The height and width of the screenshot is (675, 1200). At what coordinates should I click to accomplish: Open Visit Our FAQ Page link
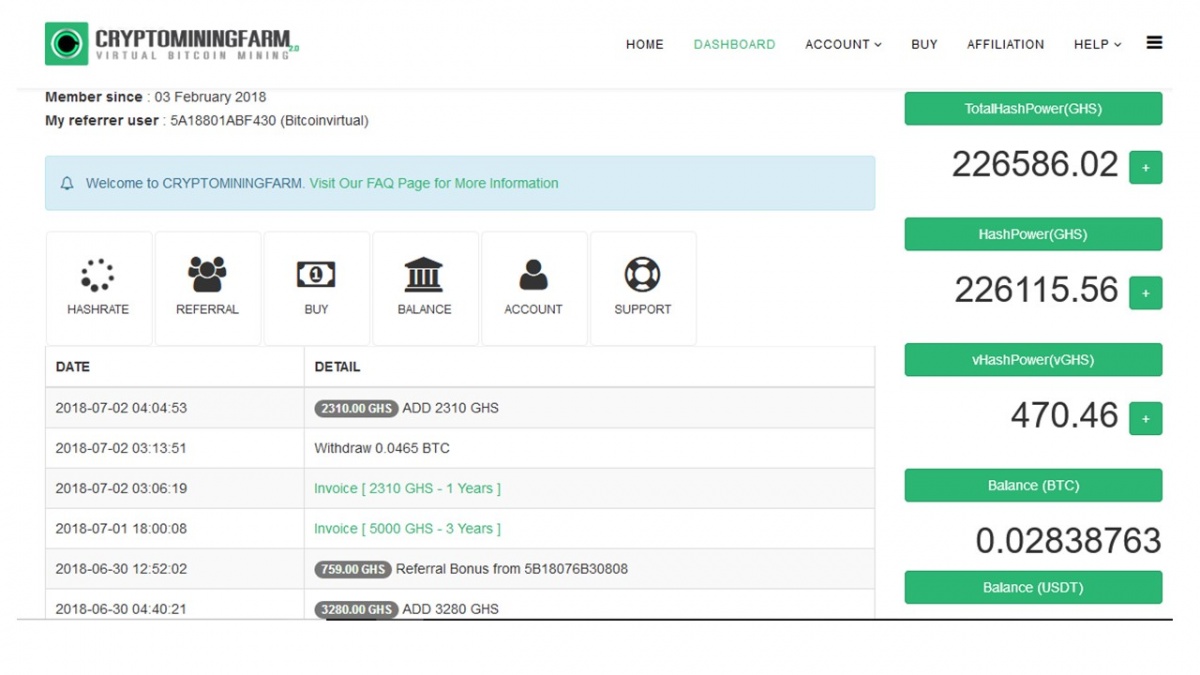(434, 183)
